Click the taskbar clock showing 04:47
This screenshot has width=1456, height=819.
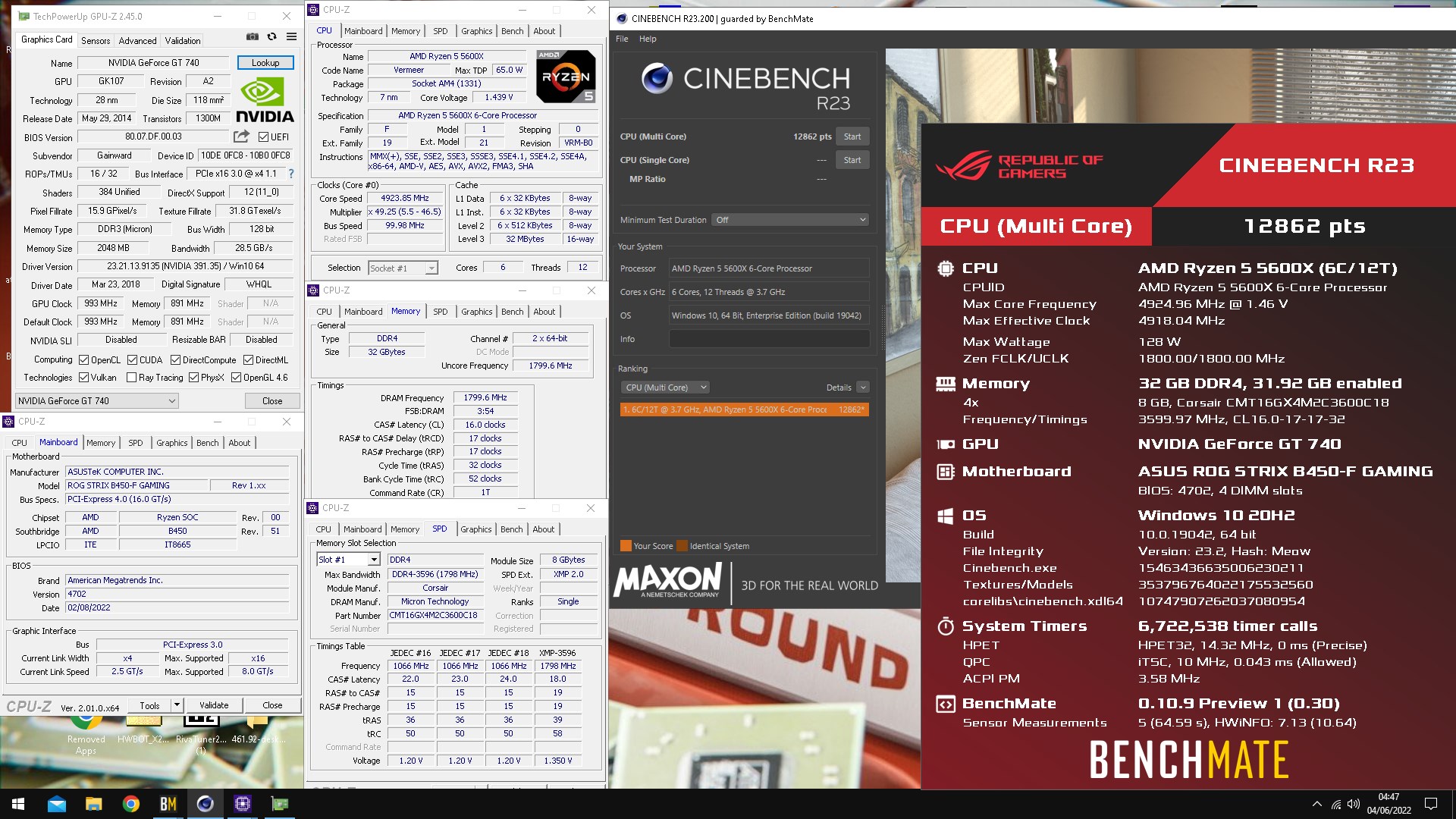(x=1389, y=804)
